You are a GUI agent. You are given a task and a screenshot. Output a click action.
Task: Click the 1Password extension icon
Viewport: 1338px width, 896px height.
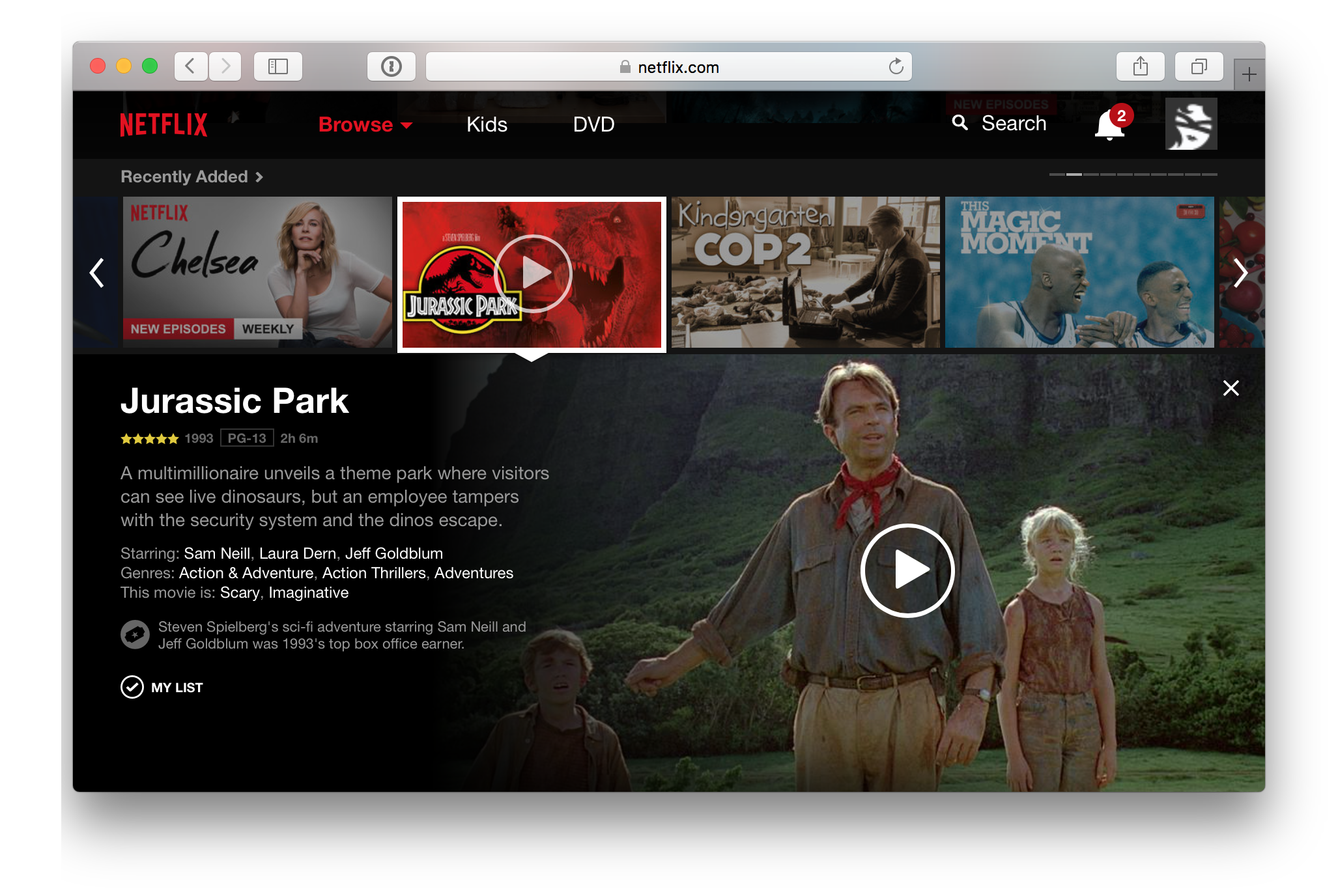pos(391,66)
